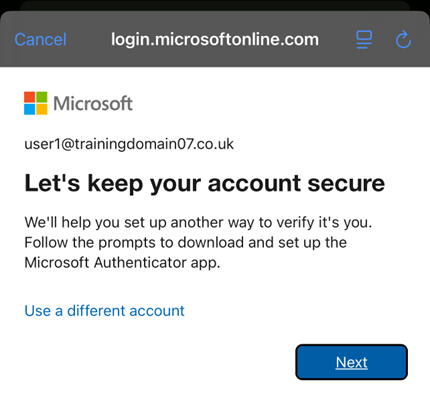This screenshot has height=399, width=430.
Task: Click the Microsoft four-square logo
Action: [x=36, y=103]
